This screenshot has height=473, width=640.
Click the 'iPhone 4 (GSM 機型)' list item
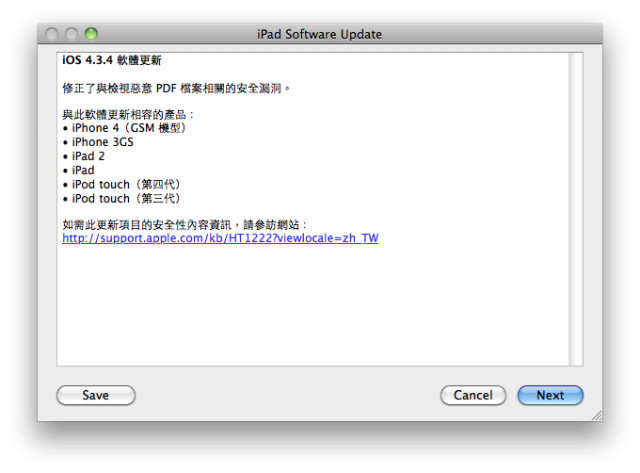pos(125,128)
